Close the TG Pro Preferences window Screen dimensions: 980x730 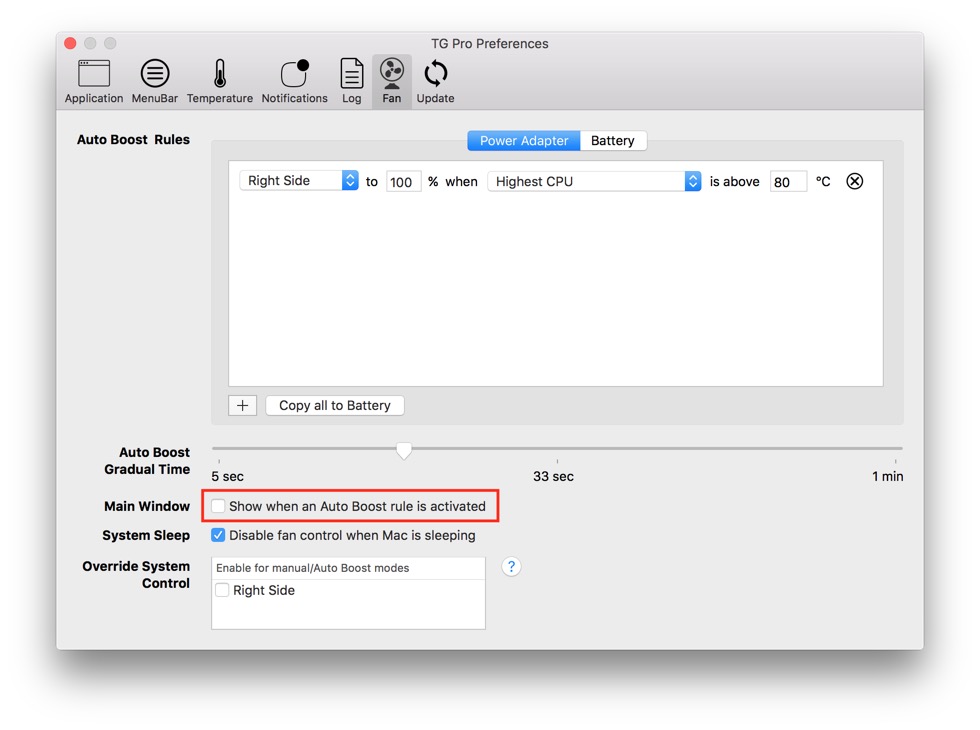pos(71,43)
